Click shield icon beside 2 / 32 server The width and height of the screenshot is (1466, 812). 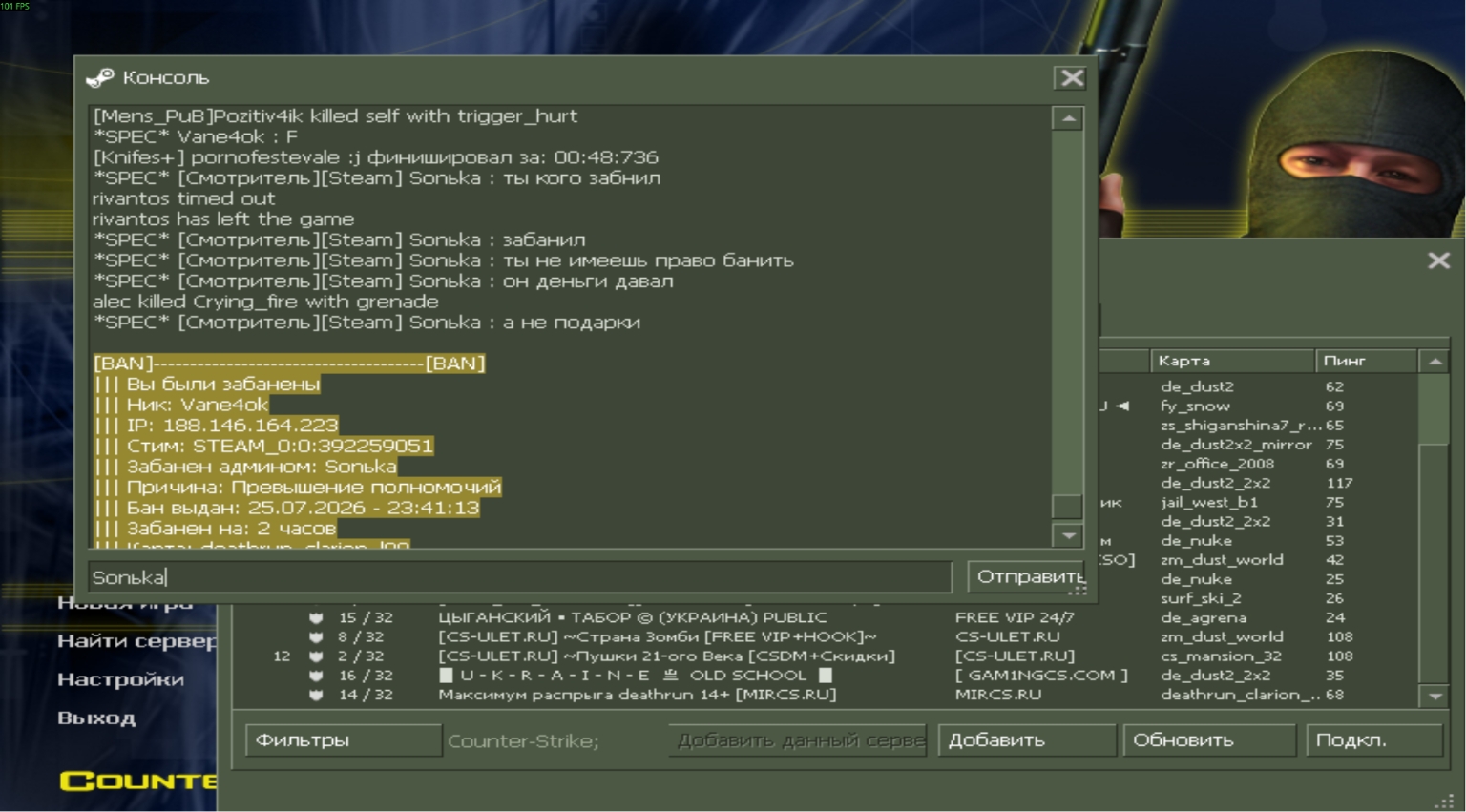pos(316,656)
